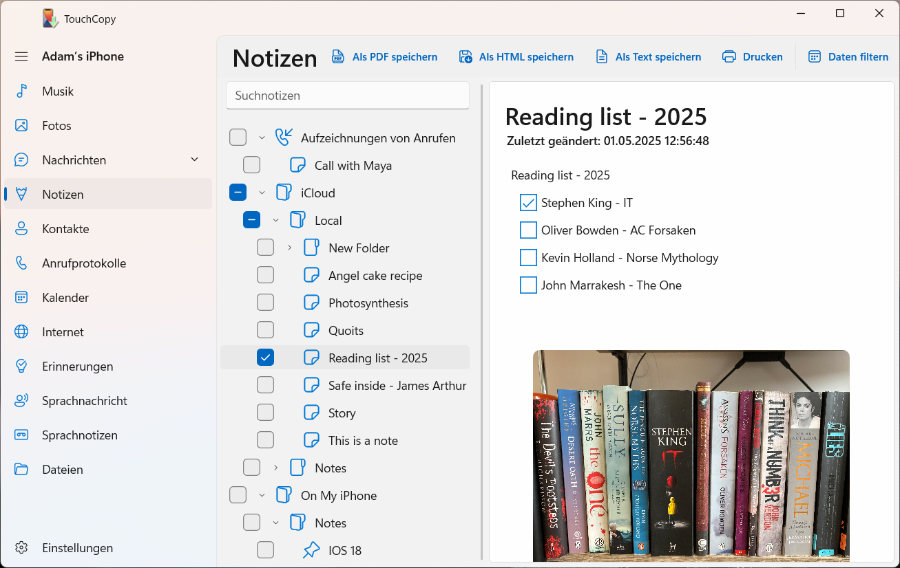Click the Musik note icon in sidebar
This screenshot has width=900, height=568.
[21, 91]
